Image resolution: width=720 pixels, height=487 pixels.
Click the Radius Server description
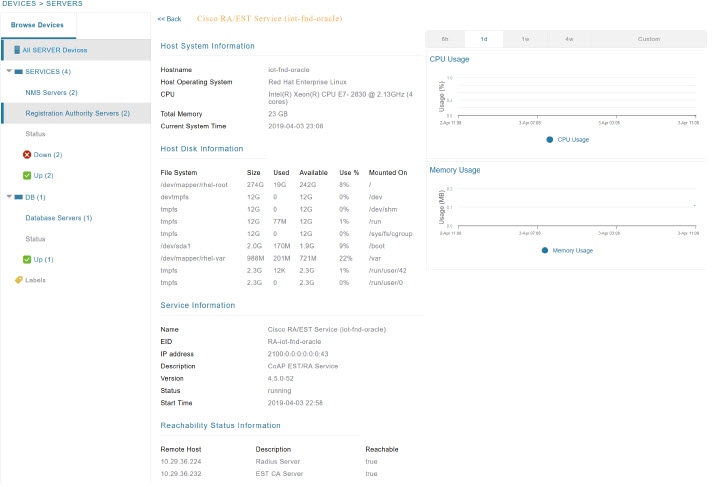point(278,462)
